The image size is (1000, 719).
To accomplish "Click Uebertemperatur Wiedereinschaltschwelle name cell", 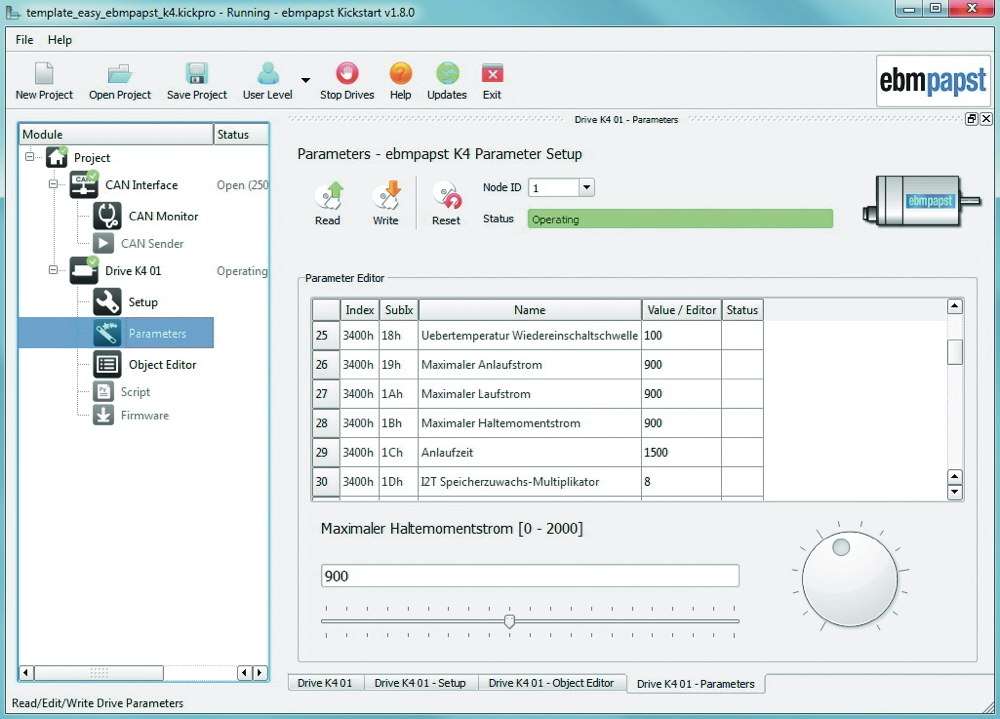I will click(530, 335).
